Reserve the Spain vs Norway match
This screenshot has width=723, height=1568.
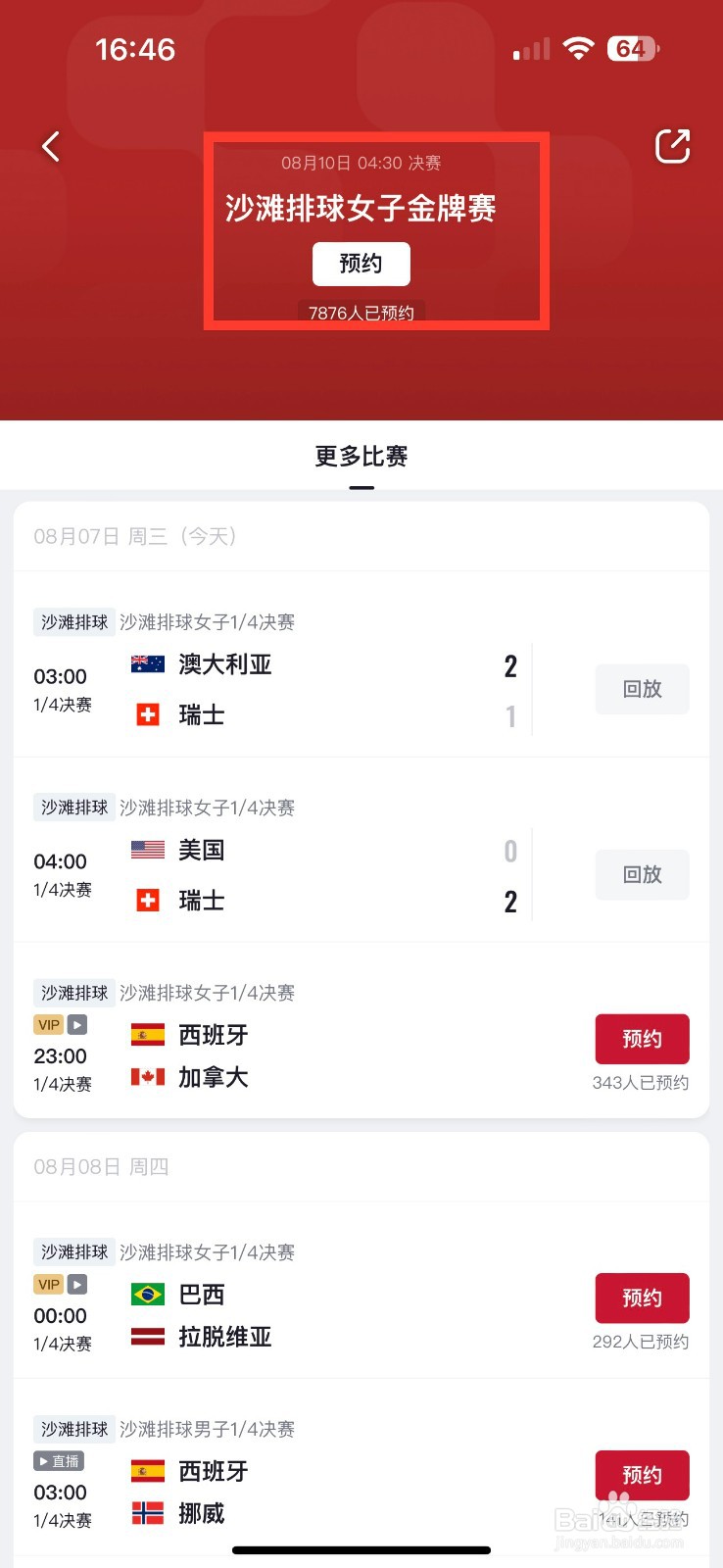click(643, 1475)
